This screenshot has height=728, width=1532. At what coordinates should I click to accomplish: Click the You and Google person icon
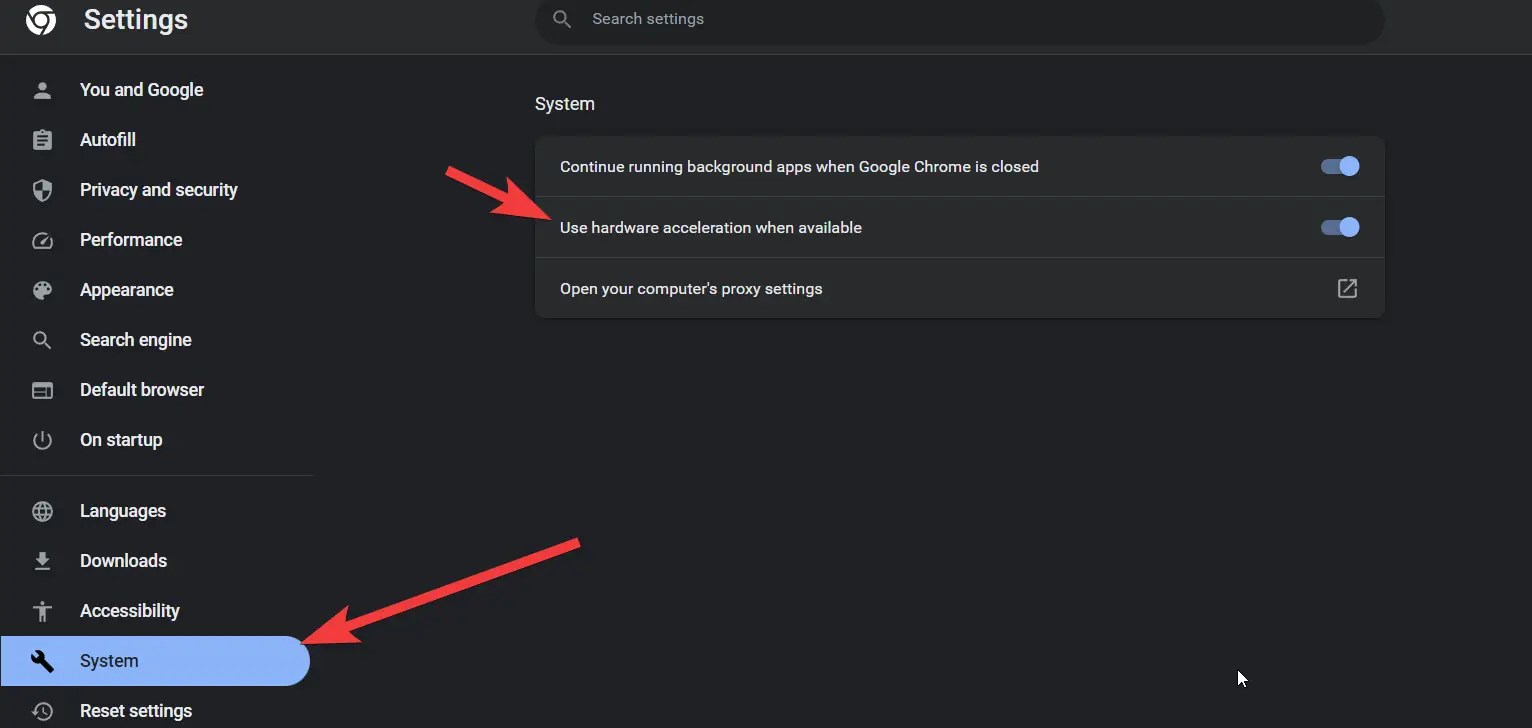(42, 89)
